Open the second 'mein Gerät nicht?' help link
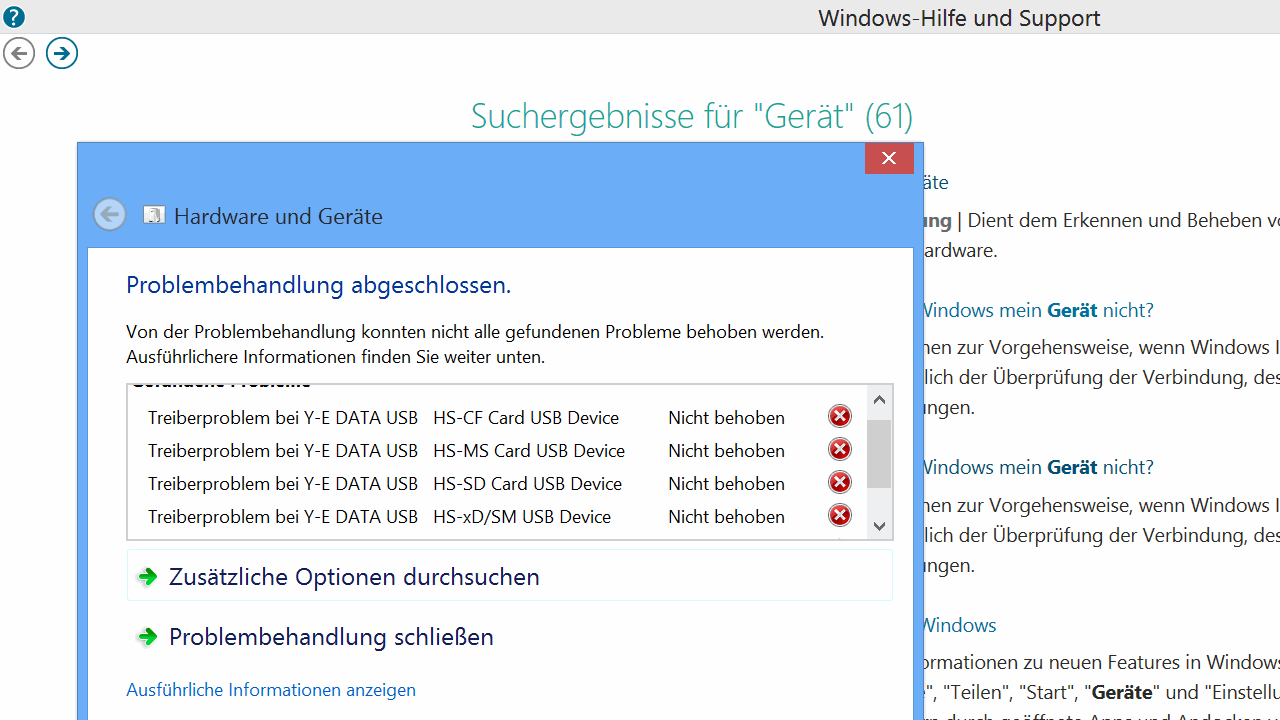Screen dimensions: 1280x720 point(1036,467)
